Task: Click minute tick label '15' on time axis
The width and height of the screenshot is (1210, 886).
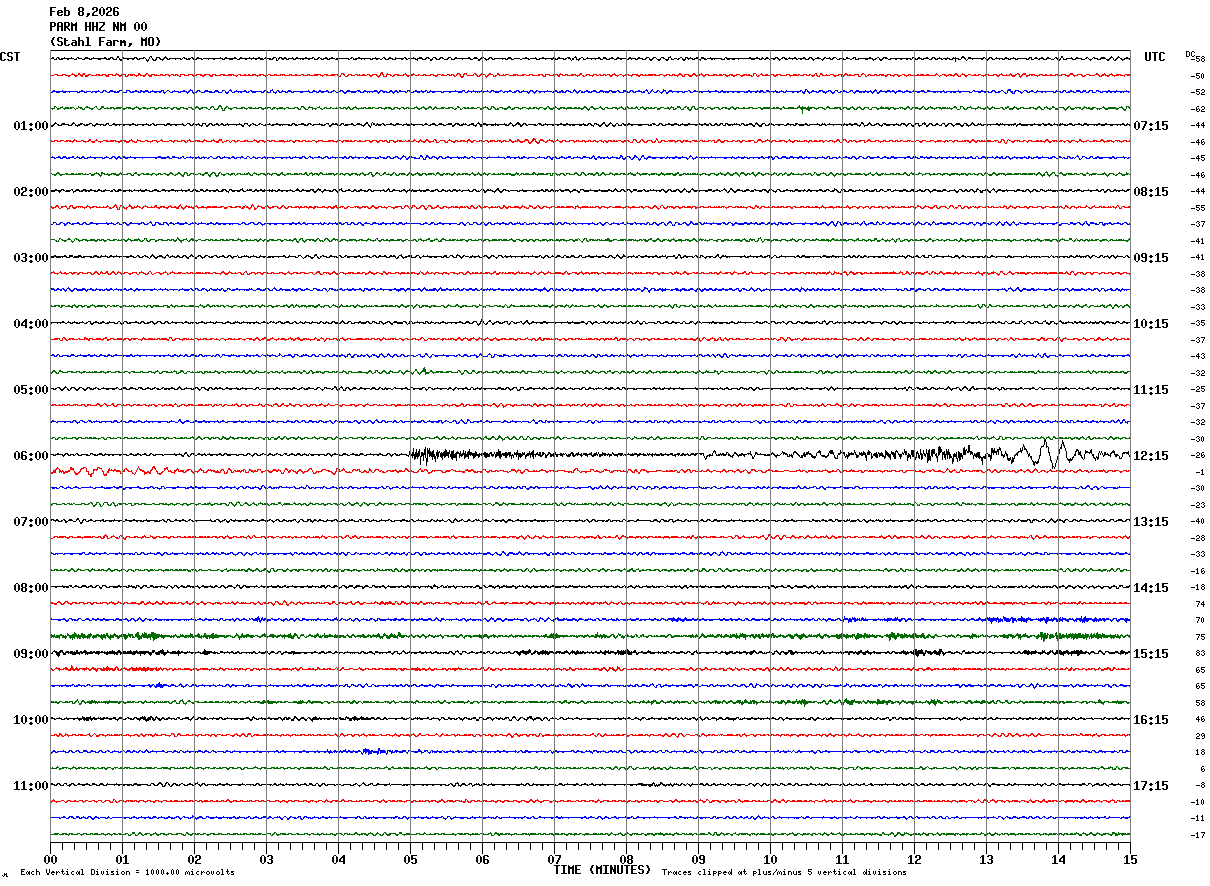Action: pyautogui.click(x=1130, y=858)
